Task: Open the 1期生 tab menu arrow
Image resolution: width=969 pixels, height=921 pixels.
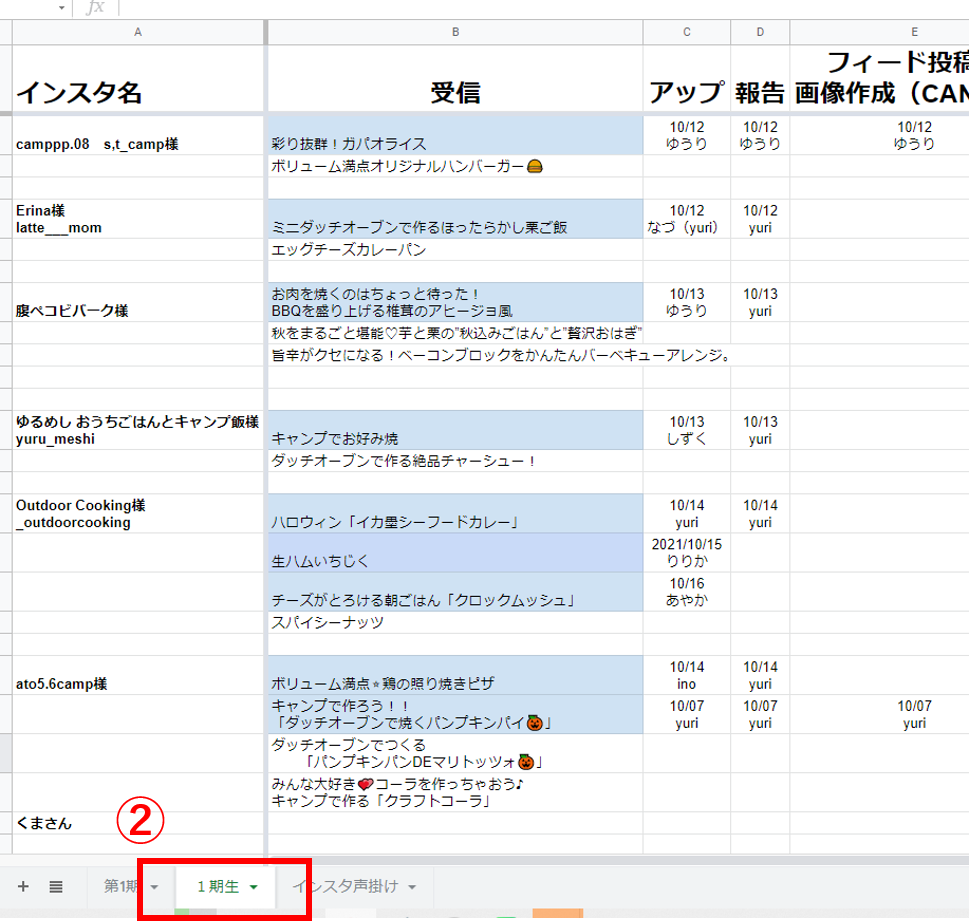Action: pos(254,887)
